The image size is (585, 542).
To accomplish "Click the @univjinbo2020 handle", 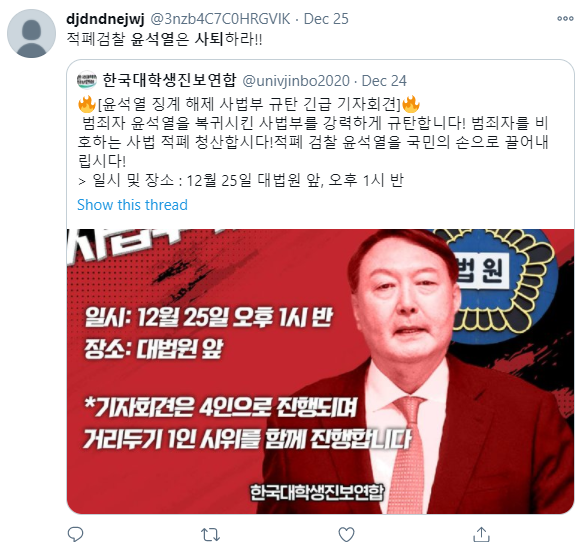I will (x=296, y=81).
